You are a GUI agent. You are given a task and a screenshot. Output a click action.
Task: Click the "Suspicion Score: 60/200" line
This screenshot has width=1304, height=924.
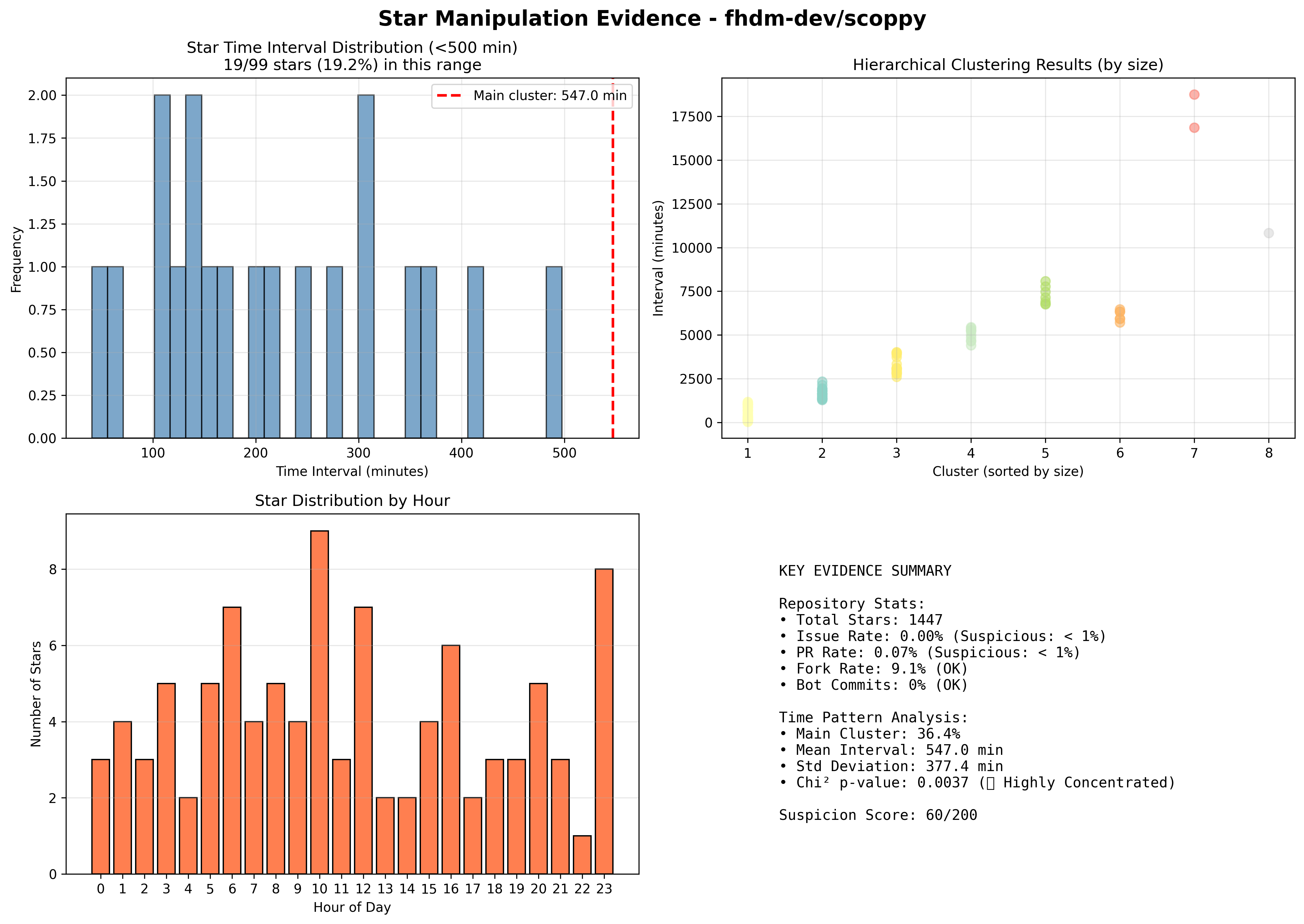click(878, 815)
